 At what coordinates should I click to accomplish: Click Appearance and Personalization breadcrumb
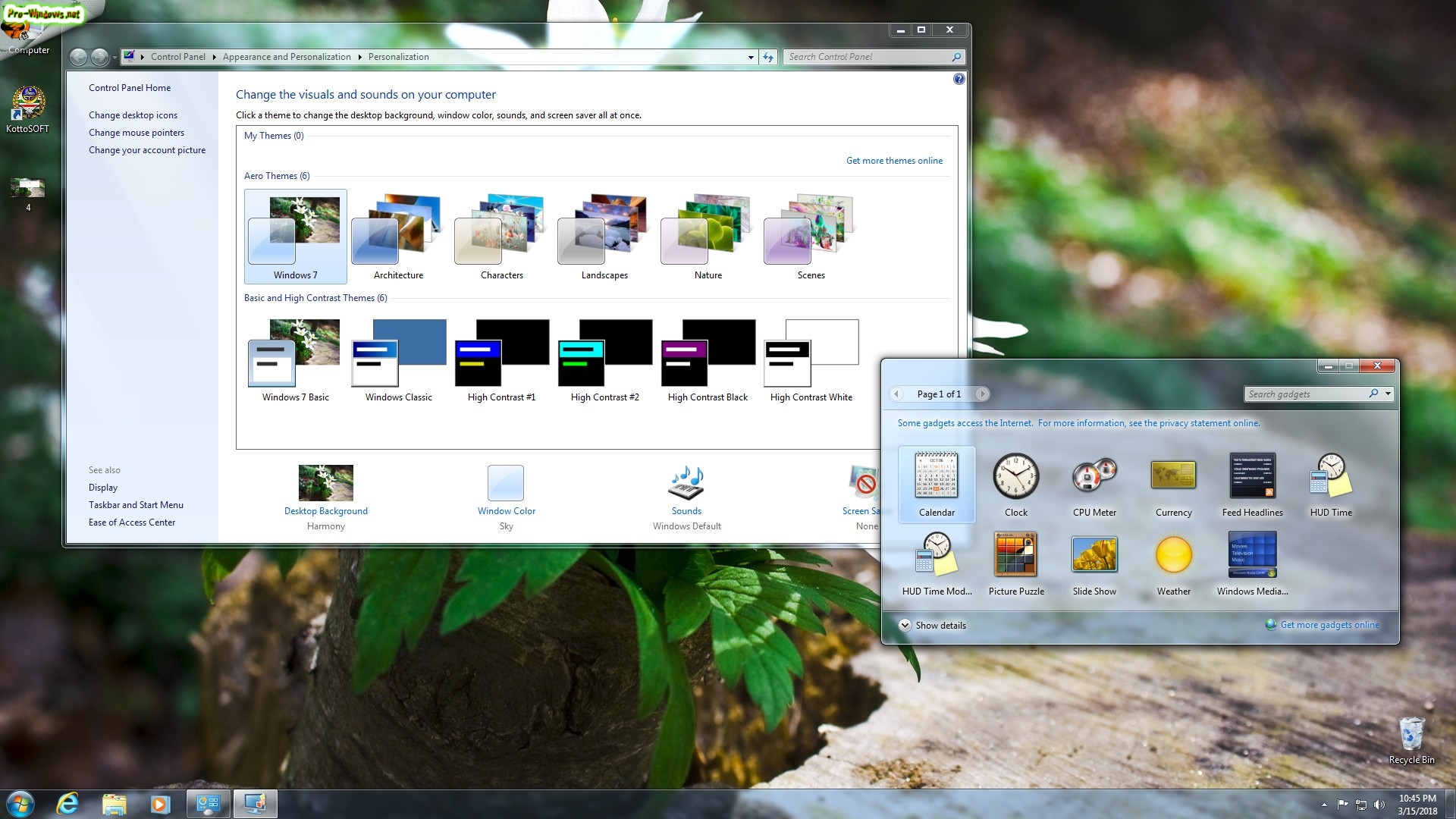287,57
